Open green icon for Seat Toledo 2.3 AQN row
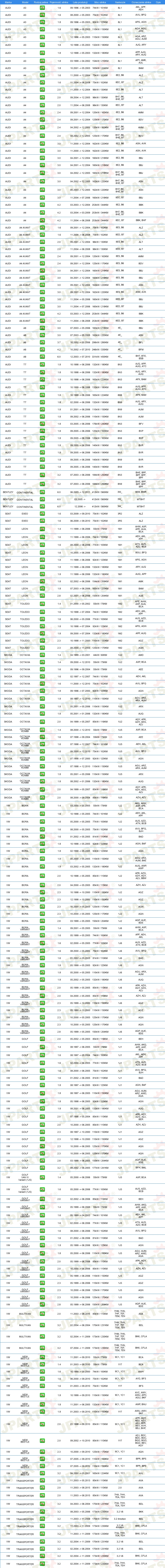Viewport: 165px width, 1568px height. 43,648
